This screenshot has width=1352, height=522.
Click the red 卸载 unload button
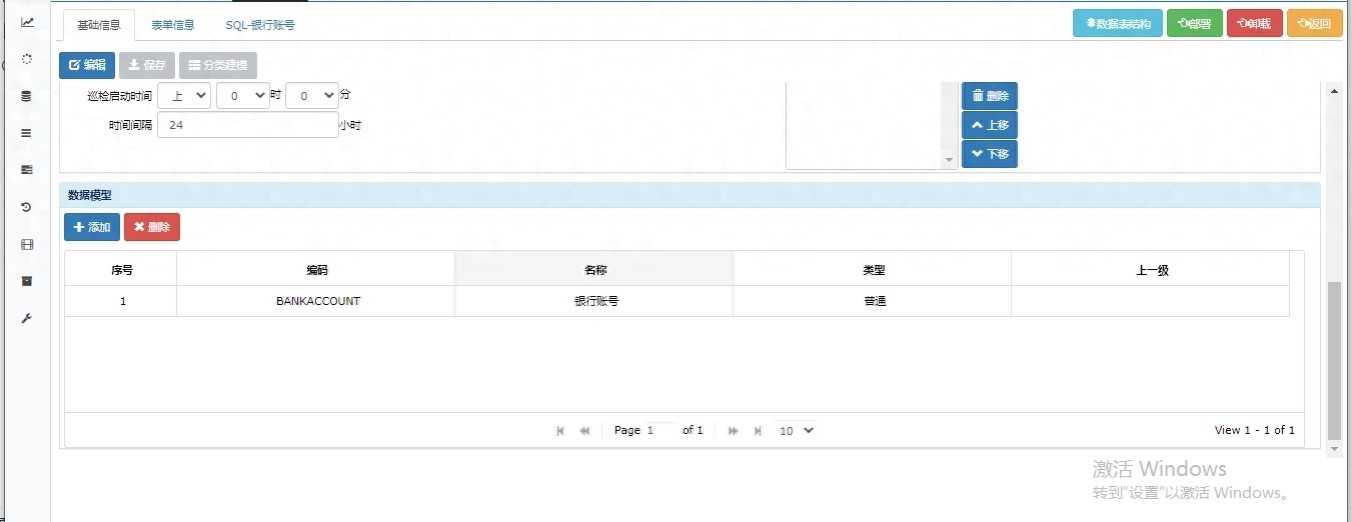[1255, 24]
